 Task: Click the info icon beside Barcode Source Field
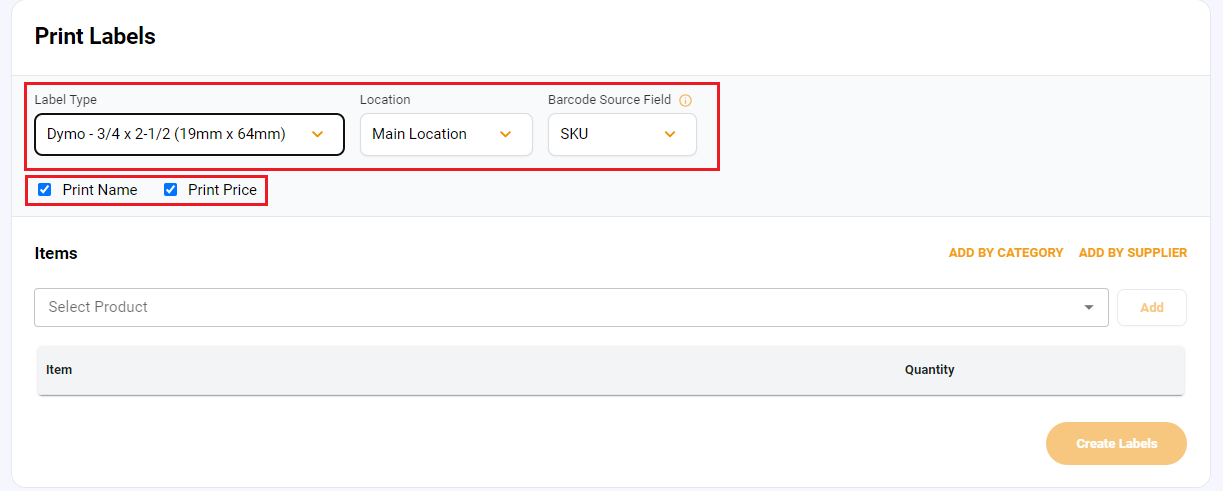click(685, 101)
